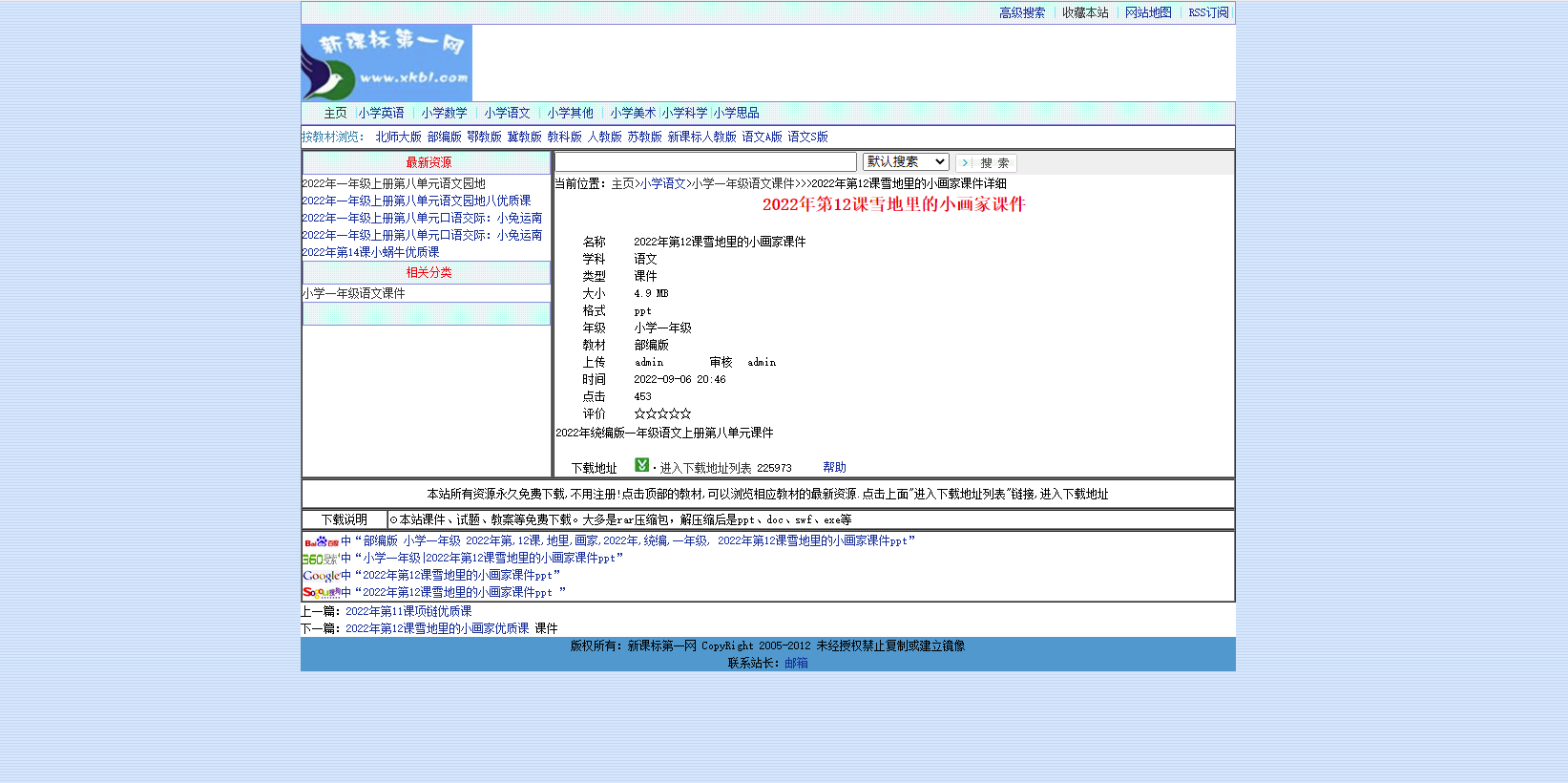The image size is (1568, 783).
Task: Click the Sogou search logo
Action: pyautogui.click(x=321, y=593)
